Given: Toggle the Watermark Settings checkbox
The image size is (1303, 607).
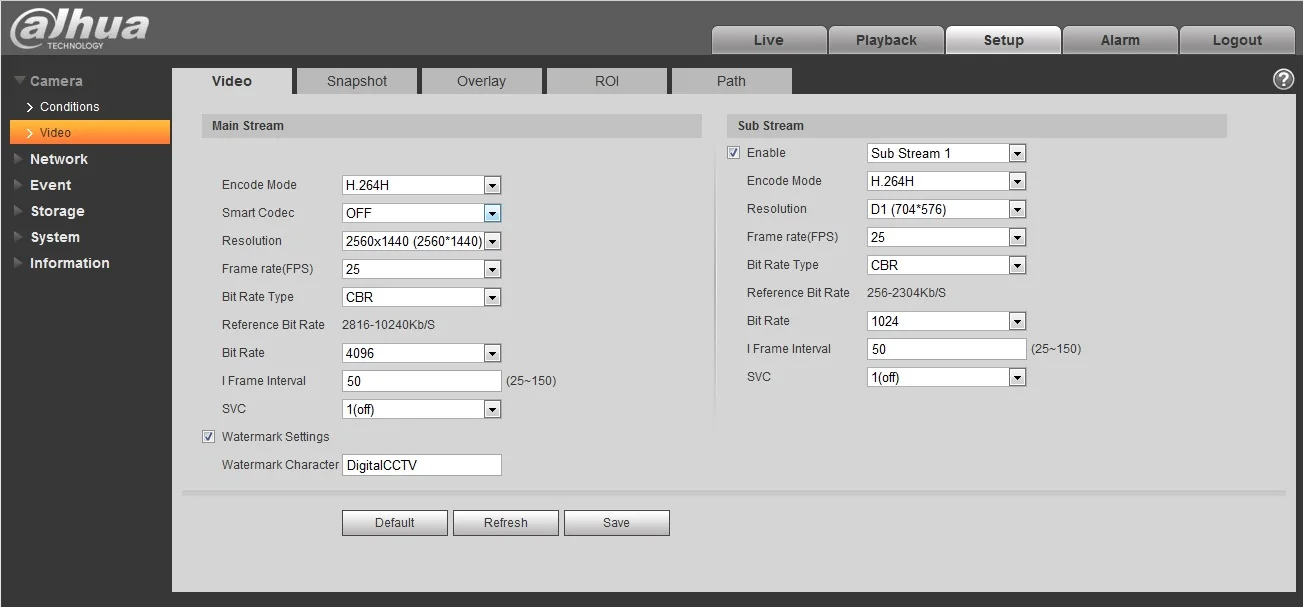Looking at the screenshot, I should (x=208, y=437).
